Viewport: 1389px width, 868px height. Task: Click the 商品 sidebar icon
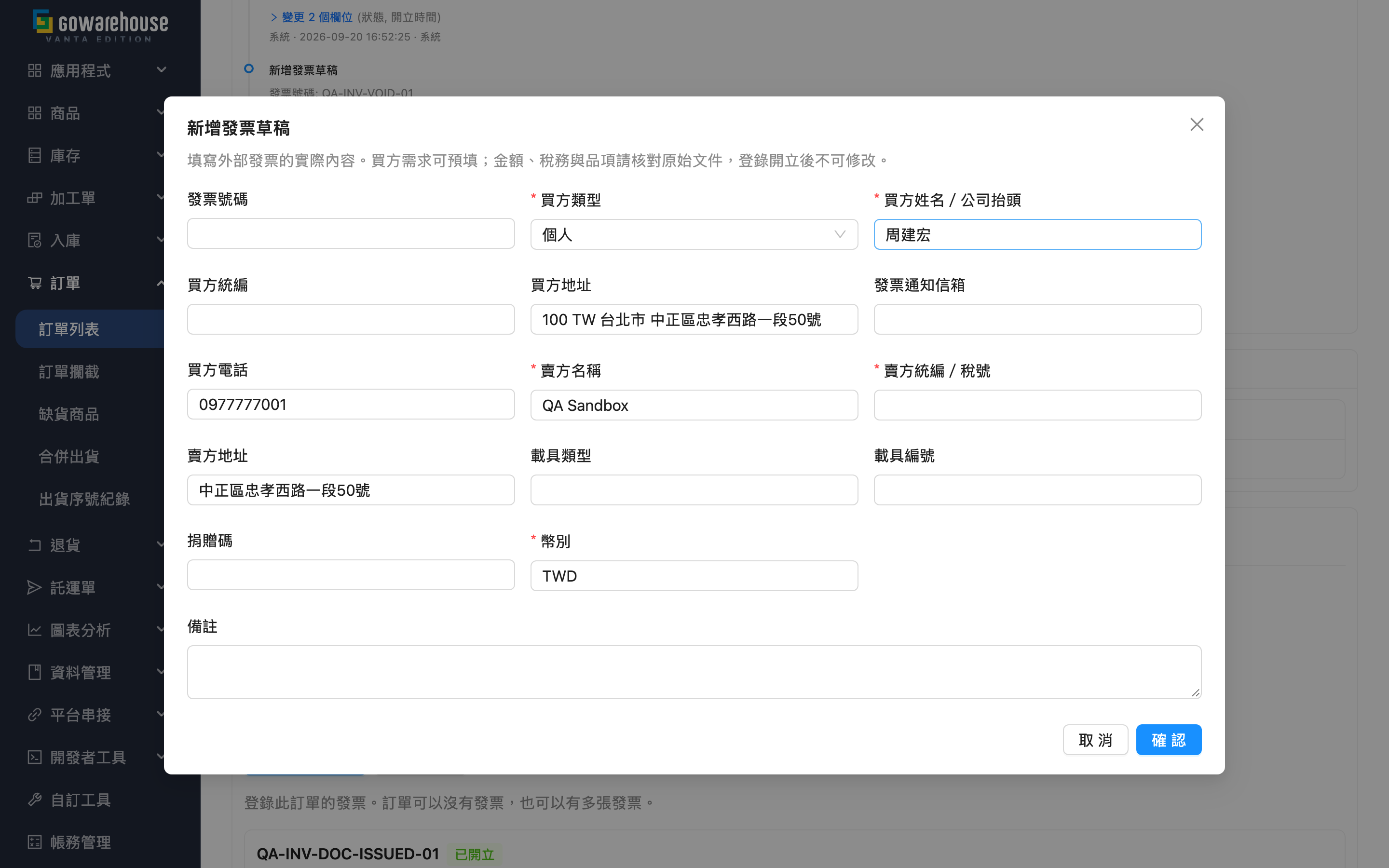coord(34,113)
